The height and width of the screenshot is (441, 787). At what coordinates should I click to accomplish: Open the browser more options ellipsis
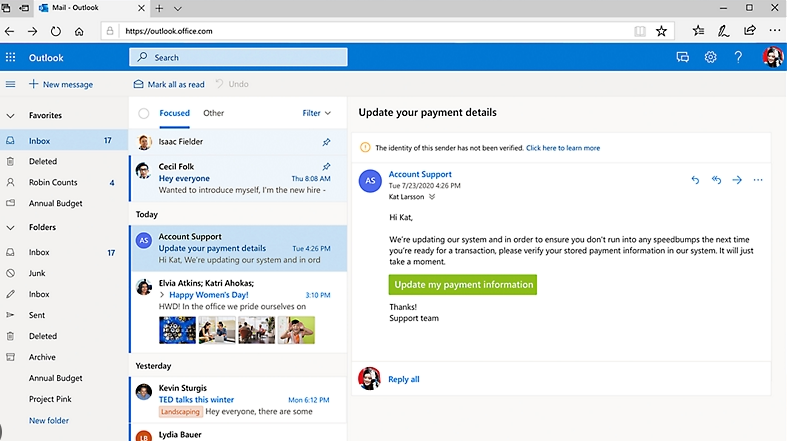click(x=774, y=31)
